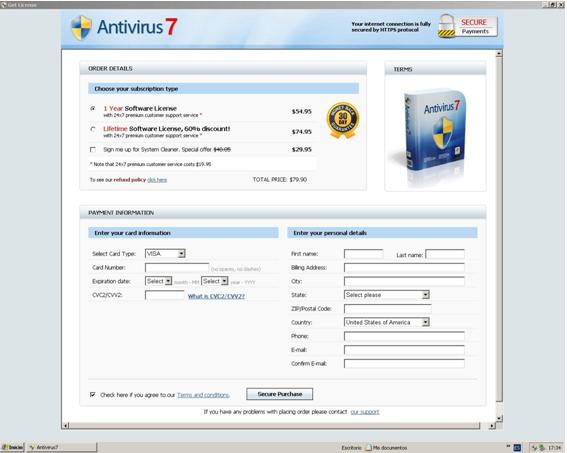This screenshot has height=453, width=567.
Task: Click the Antivirus 7 shield logo
Action: 81,28
